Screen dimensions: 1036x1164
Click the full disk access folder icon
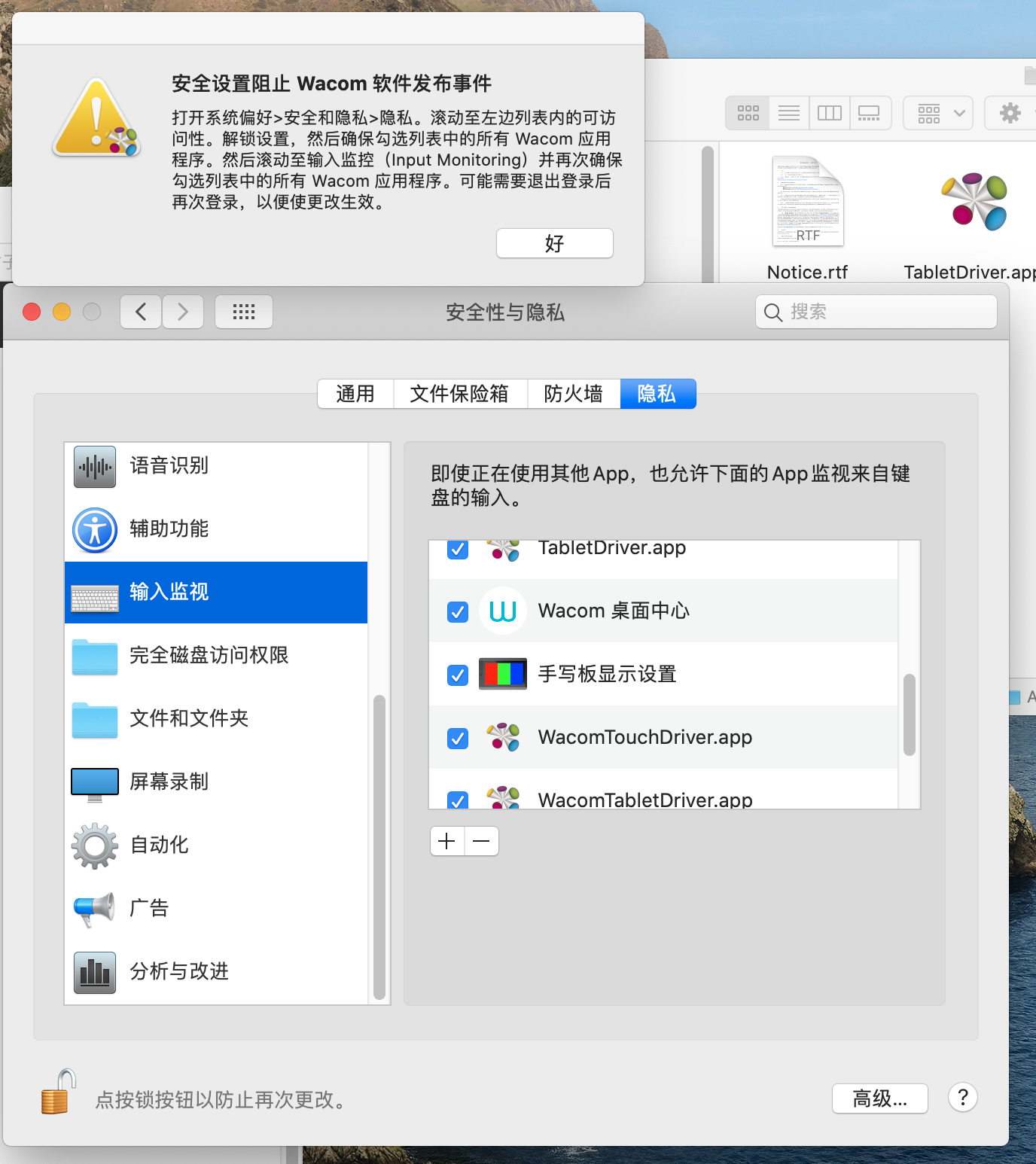click(x=95, y=657)
